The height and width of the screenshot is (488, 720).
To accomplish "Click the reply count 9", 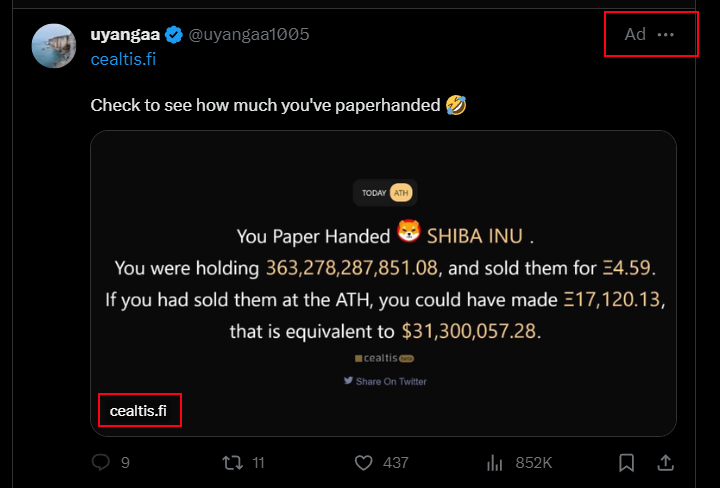I will [125, 463].
